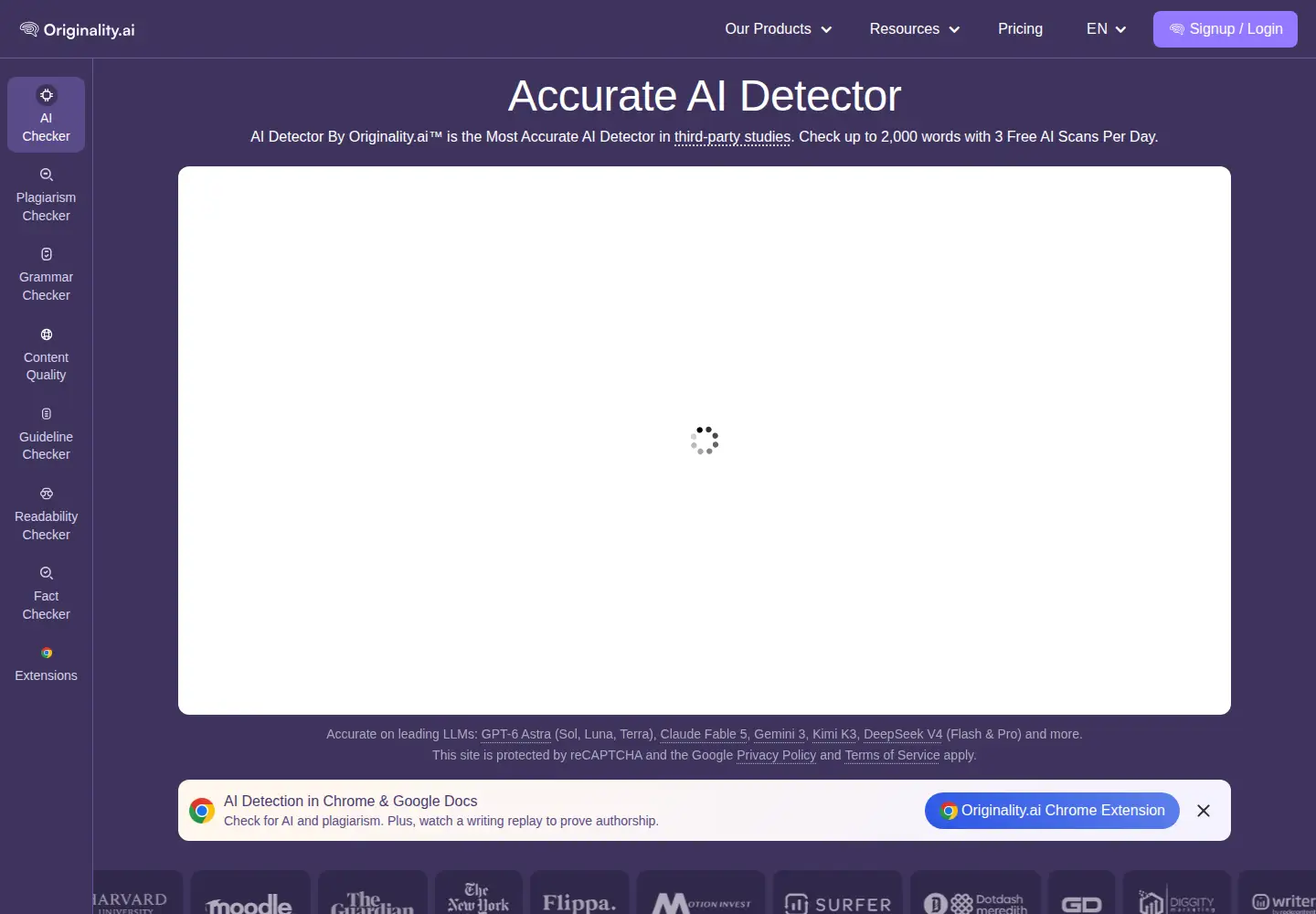This screenshot has width=1316, height=914.
Task: Install the Originality.ai Chrome Extension
Action: click(x=1052, y=811)
